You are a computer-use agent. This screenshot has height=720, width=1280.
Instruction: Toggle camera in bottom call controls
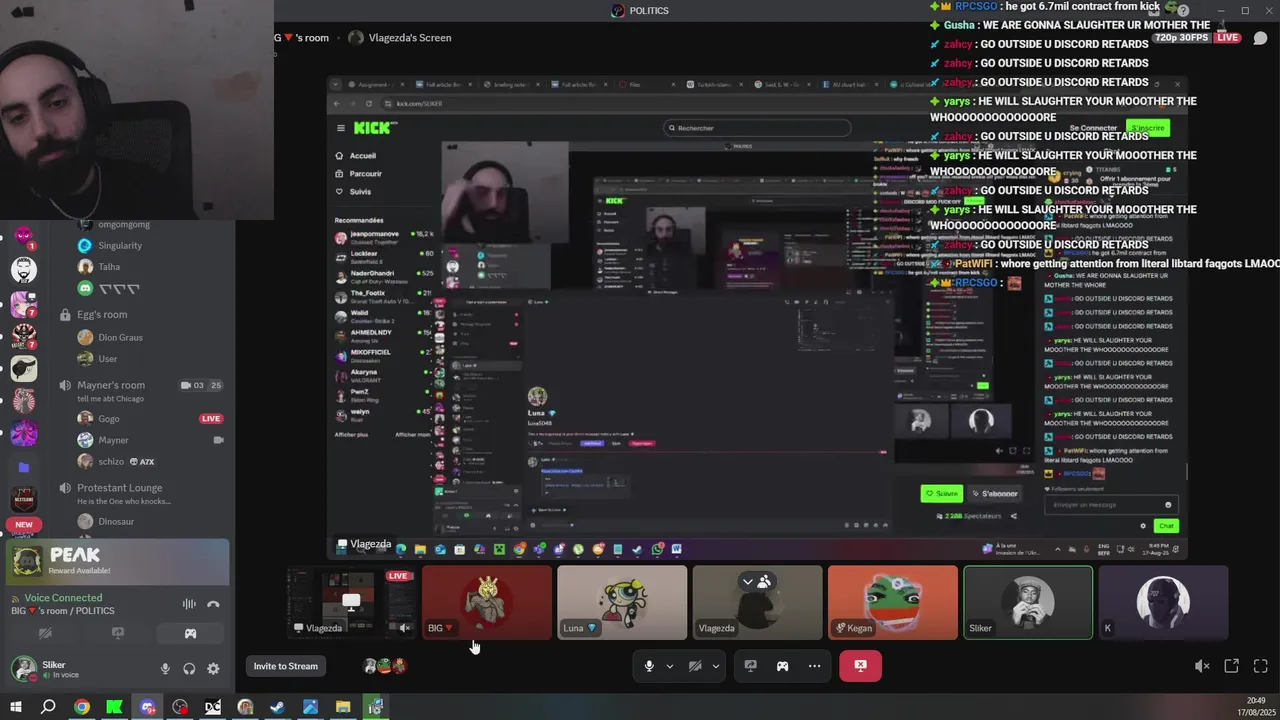(x=695, y=666)
